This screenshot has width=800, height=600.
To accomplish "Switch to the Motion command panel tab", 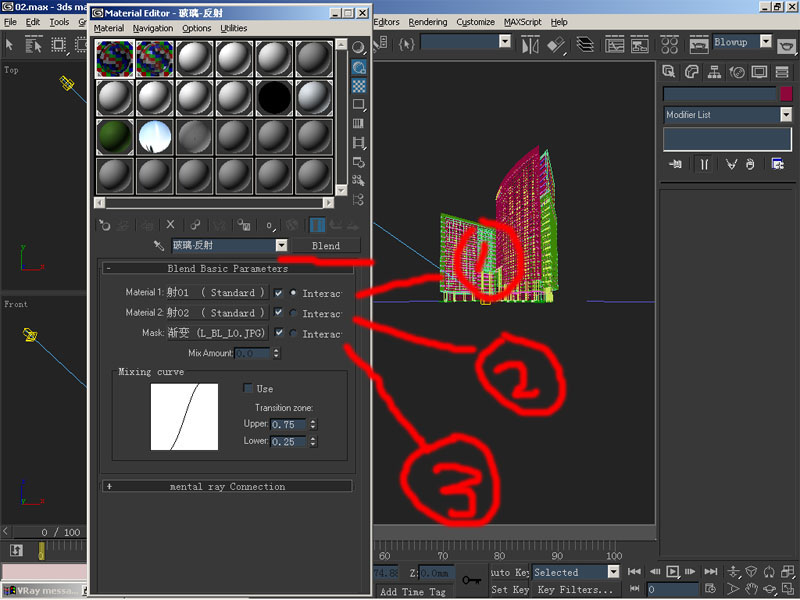I will 737,72.
